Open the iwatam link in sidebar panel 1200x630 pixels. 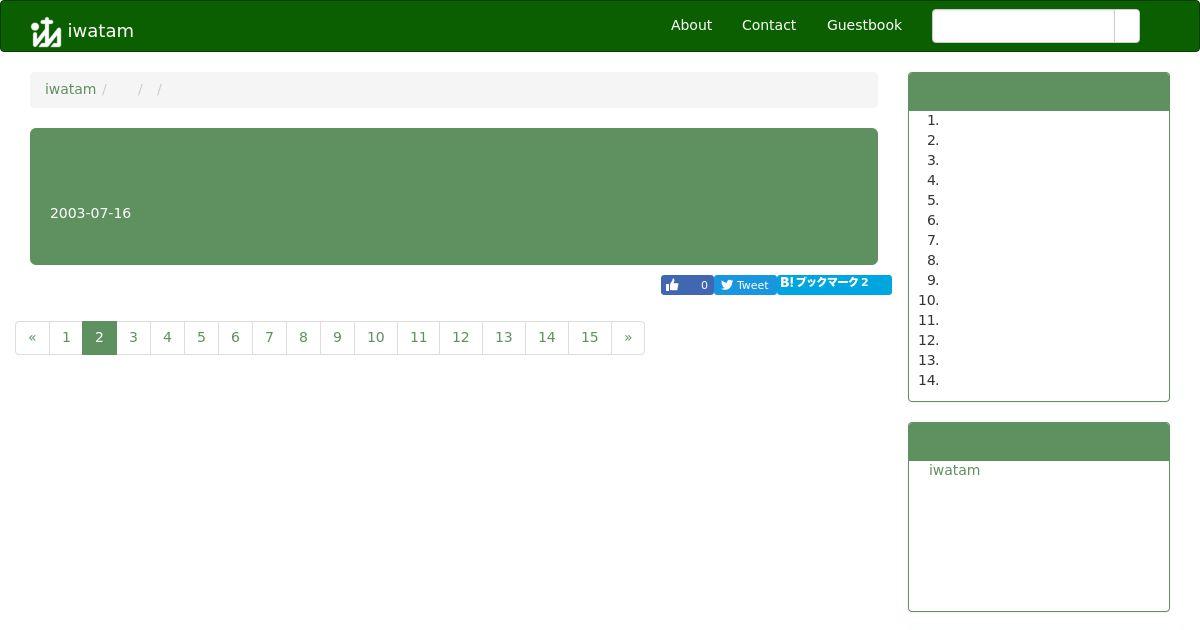pos(954,470)
